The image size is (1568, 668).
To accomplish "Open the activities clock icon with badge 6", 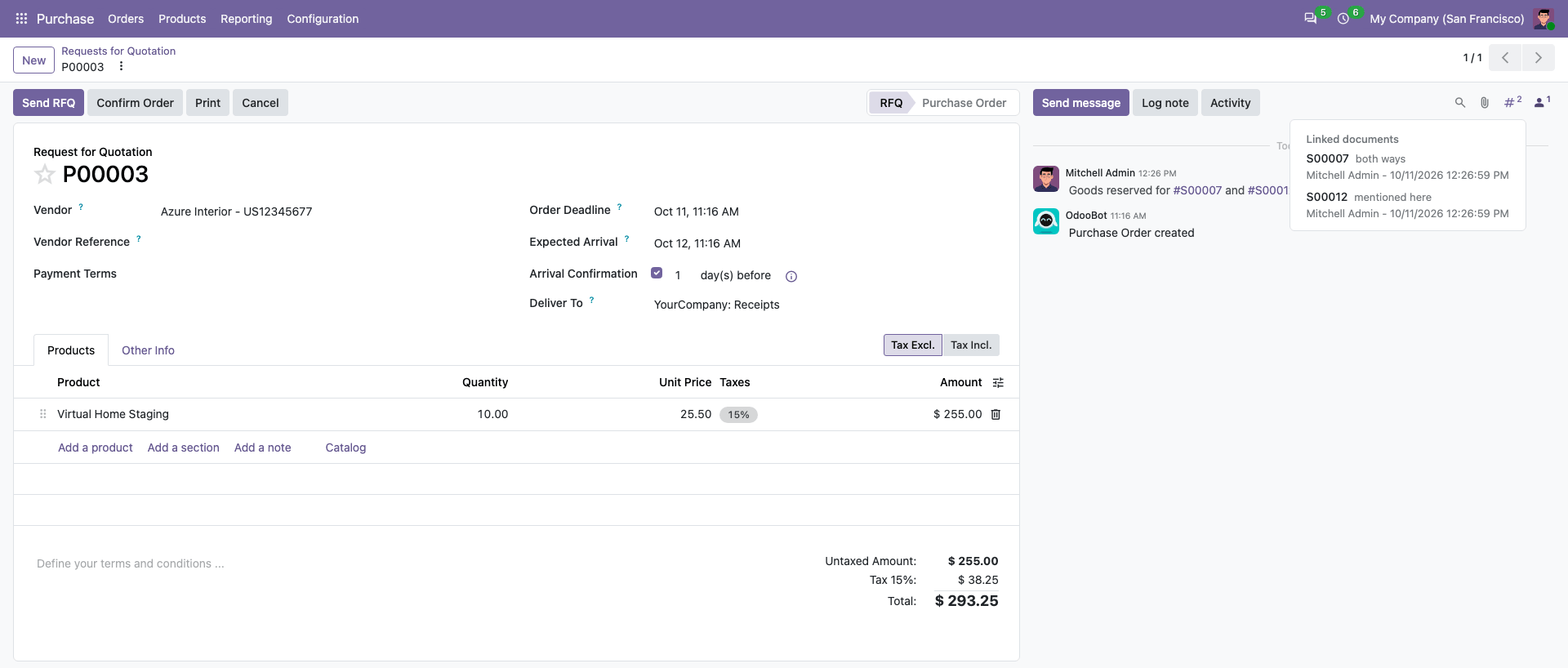I will pyautogui.click(x=1343, y=18).
